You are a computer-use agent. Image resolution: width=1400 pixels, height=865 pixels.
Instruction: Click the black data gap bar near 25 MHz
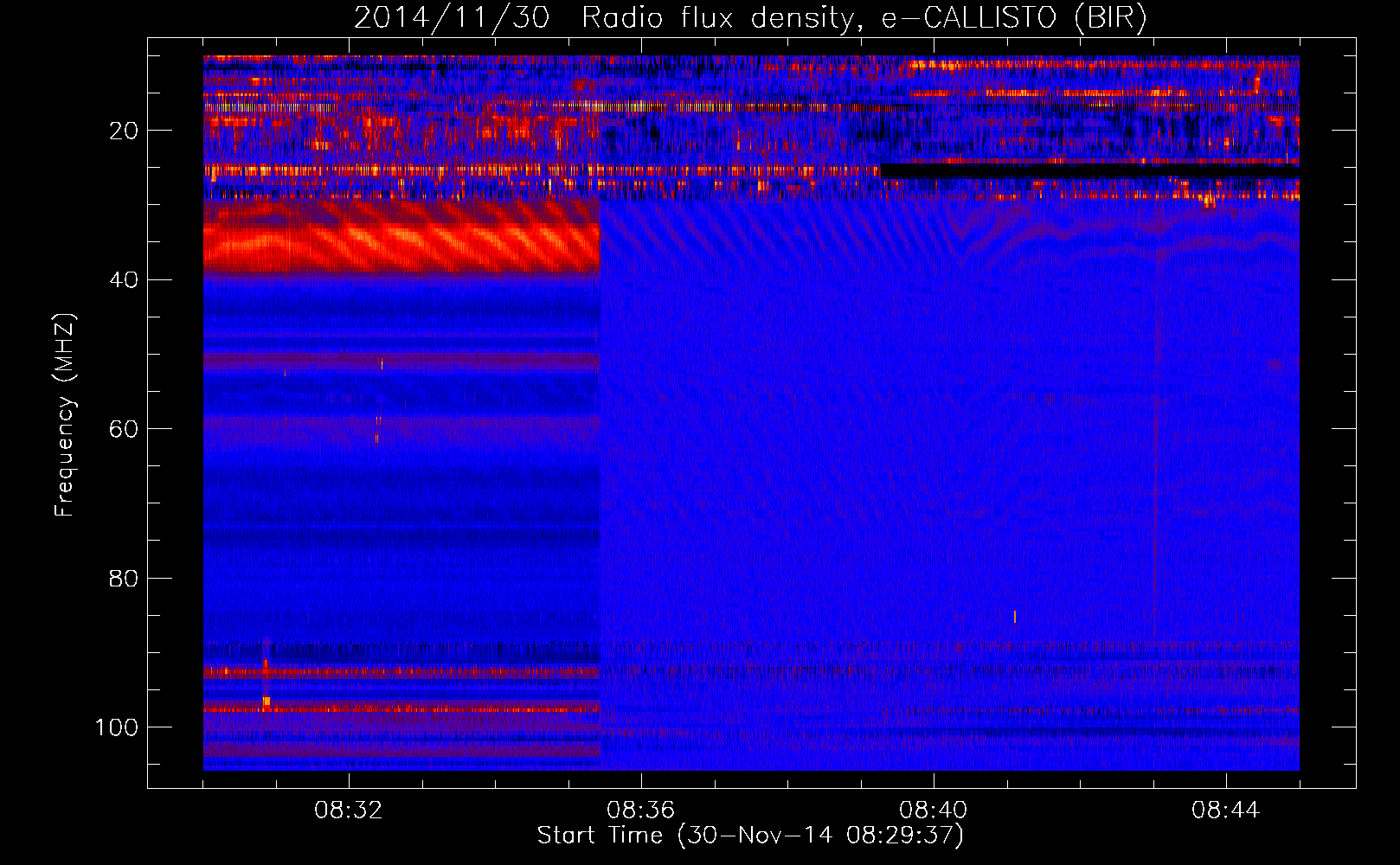point(1089,172)
